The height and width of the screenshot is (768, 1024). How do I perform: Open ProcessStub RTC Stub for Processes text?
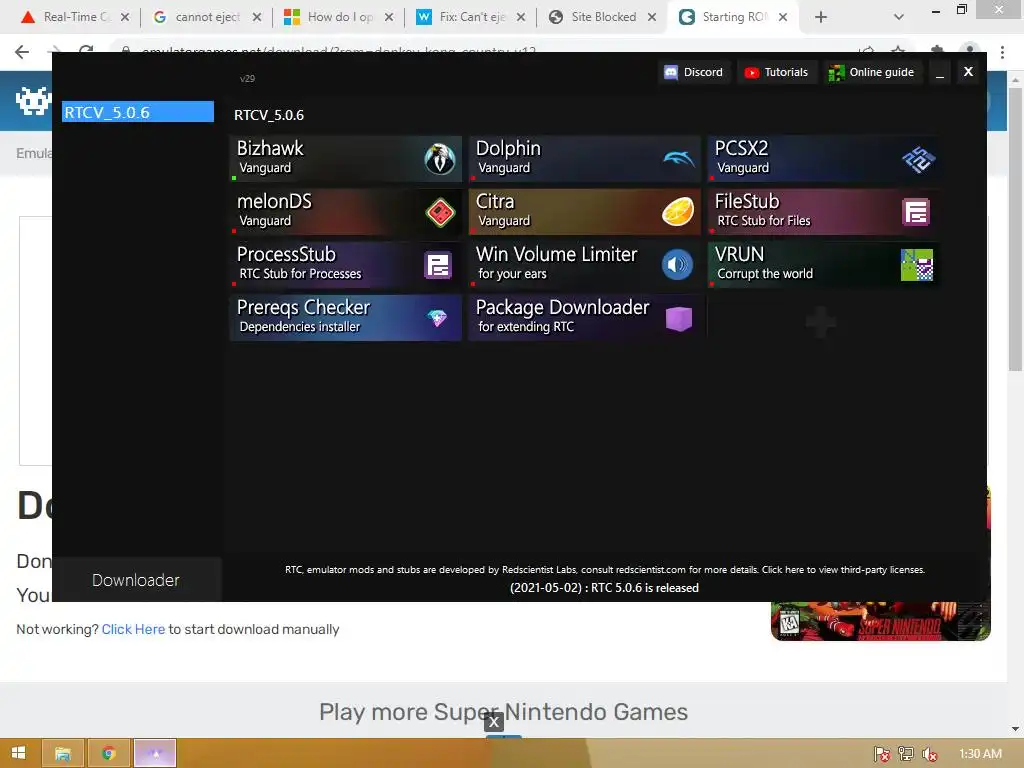(299, 263)
